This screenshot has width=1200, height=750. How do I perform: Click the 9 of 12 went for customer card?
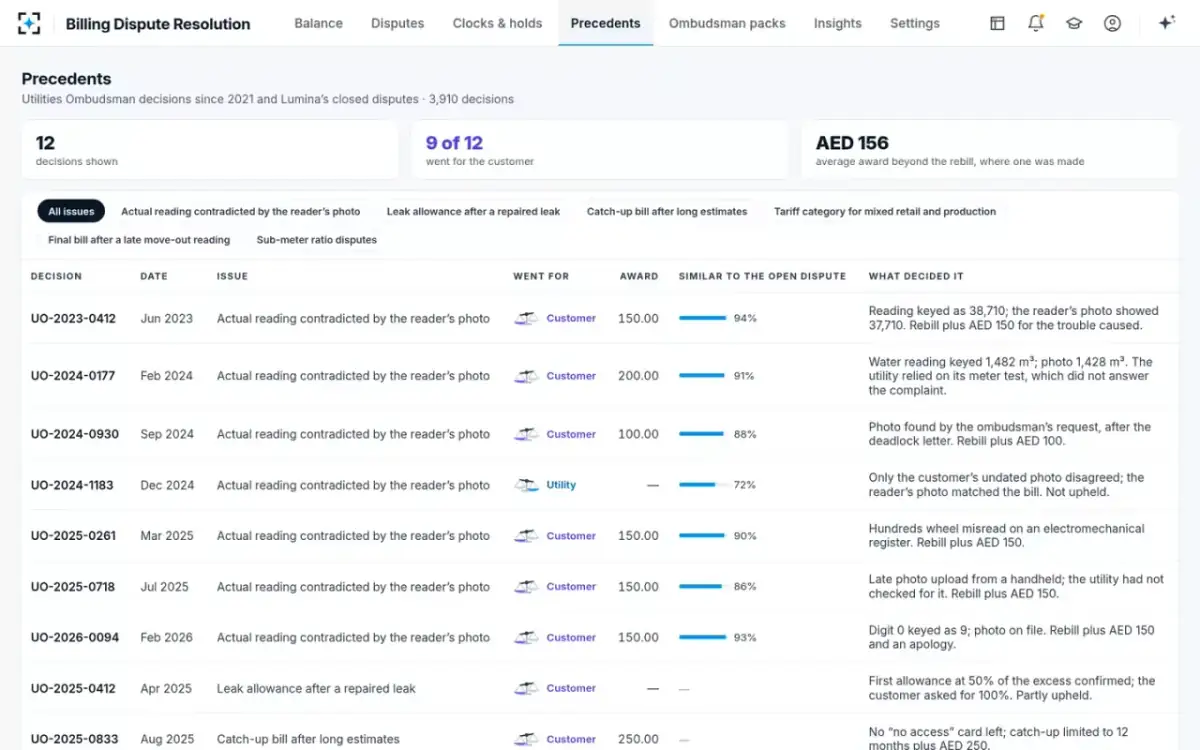tap(600, 150)
